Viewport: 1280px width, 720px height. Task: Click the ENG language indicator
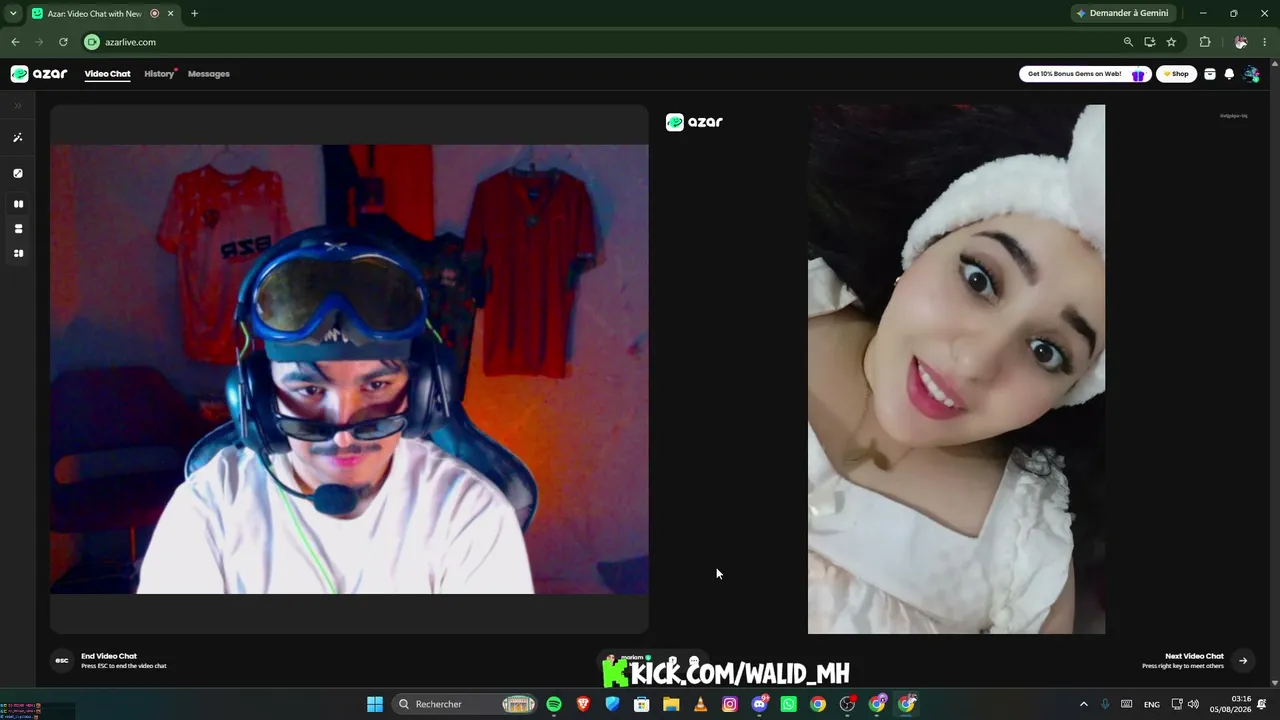pyautogui.click(x=1152, y=704)
